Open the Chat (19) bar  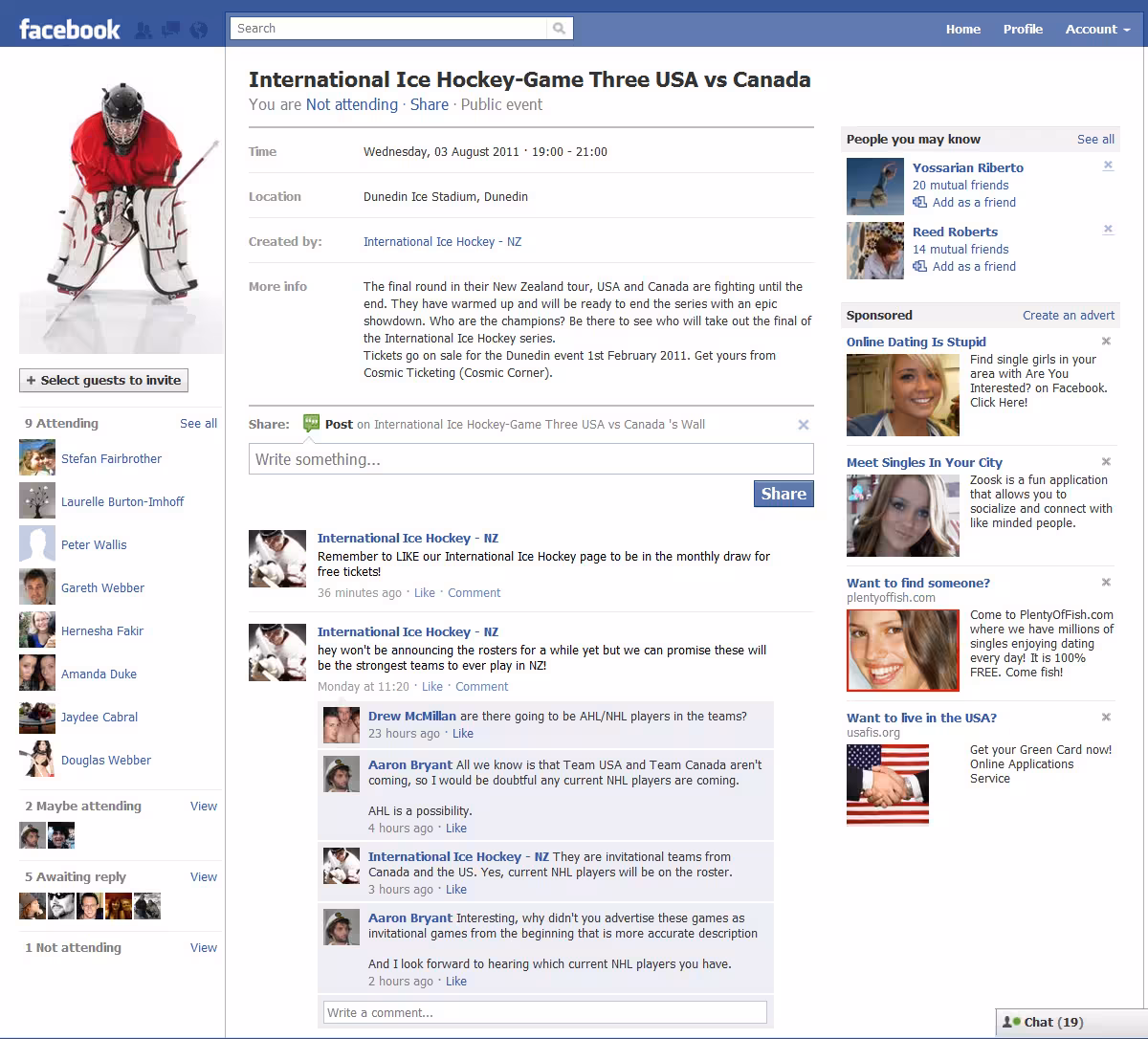(x=1071, y=1022)
